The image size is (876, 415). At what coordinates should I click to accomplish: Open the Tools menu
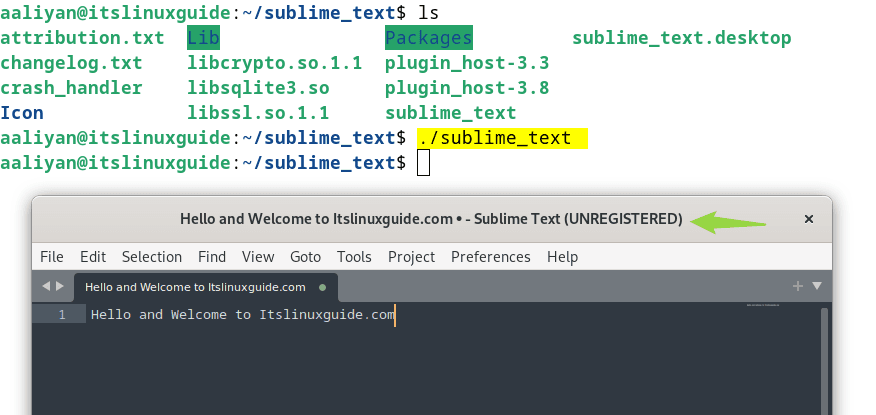click(x=354, y=257)
